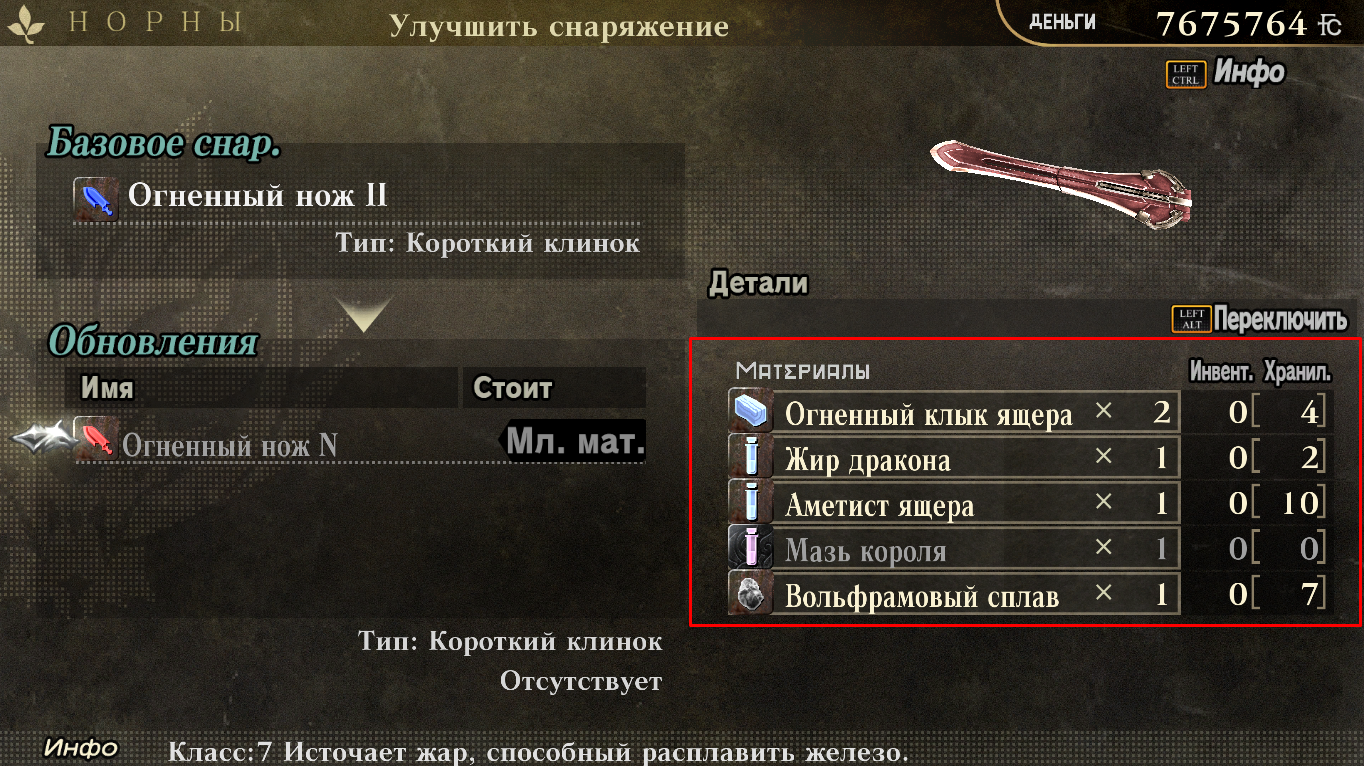Image resolution: width=1364 pixels, height=766 pixels.
Task: Click the Мл. мат. cost tag
Action: (574, 441)
